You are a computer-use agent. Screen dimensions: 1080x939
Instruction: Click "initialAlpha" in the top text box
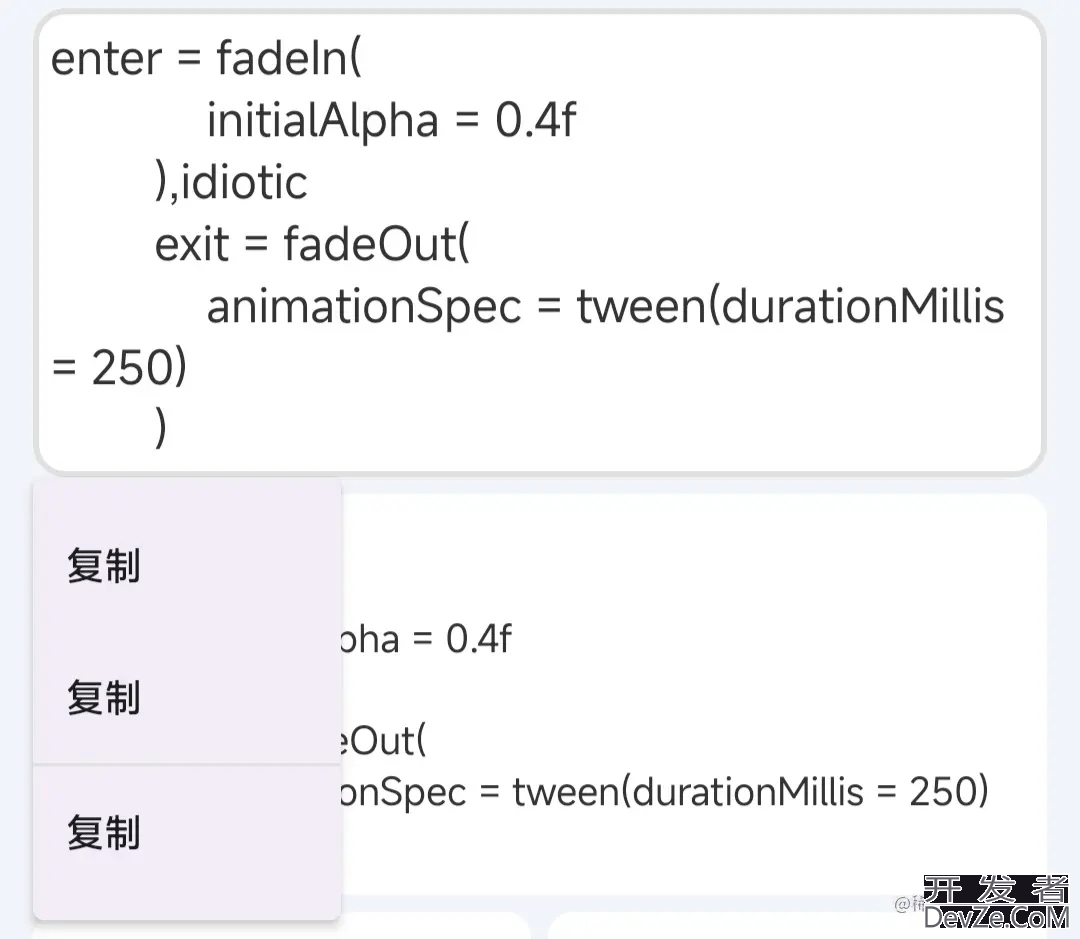tap(322, 121)
